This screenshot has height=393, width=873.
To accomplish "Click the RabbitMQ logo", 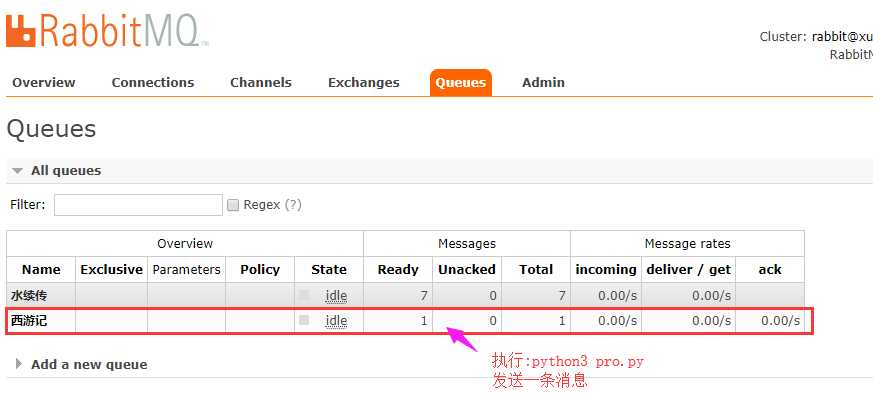I will 107,31.
